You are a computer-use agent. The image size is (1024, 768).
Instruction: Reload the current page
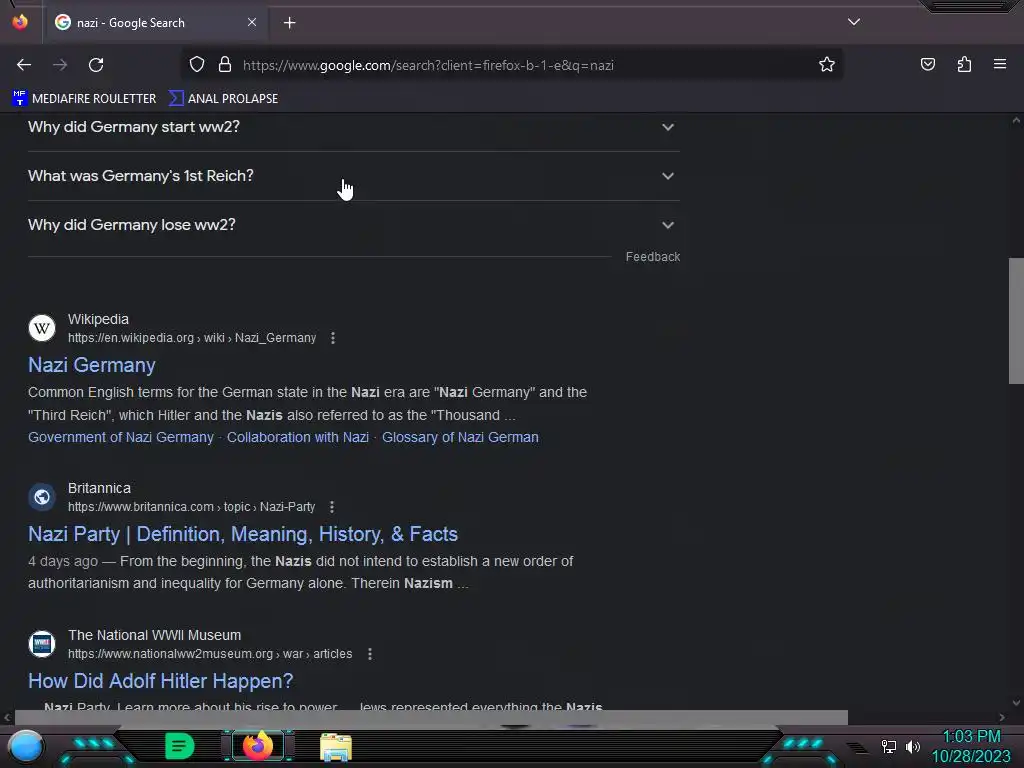click(x=96, y=65)
